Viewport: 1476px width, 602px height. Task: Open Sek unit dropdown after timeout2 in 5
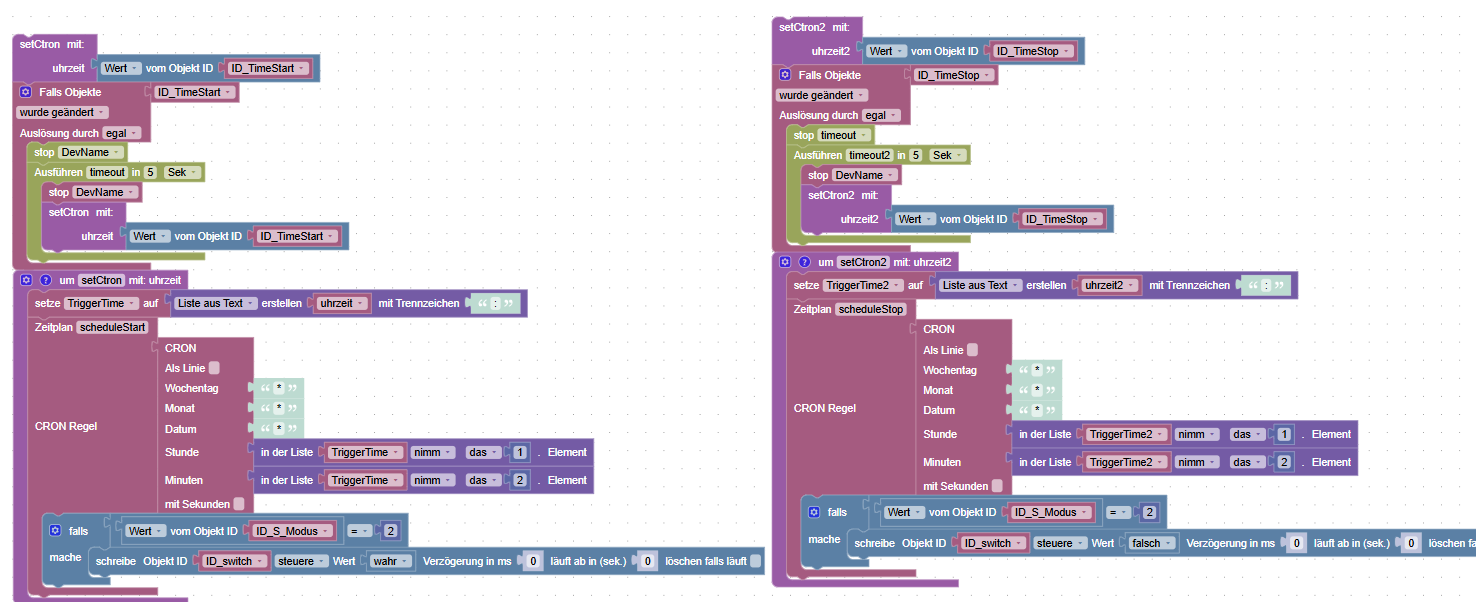point(948,155)
